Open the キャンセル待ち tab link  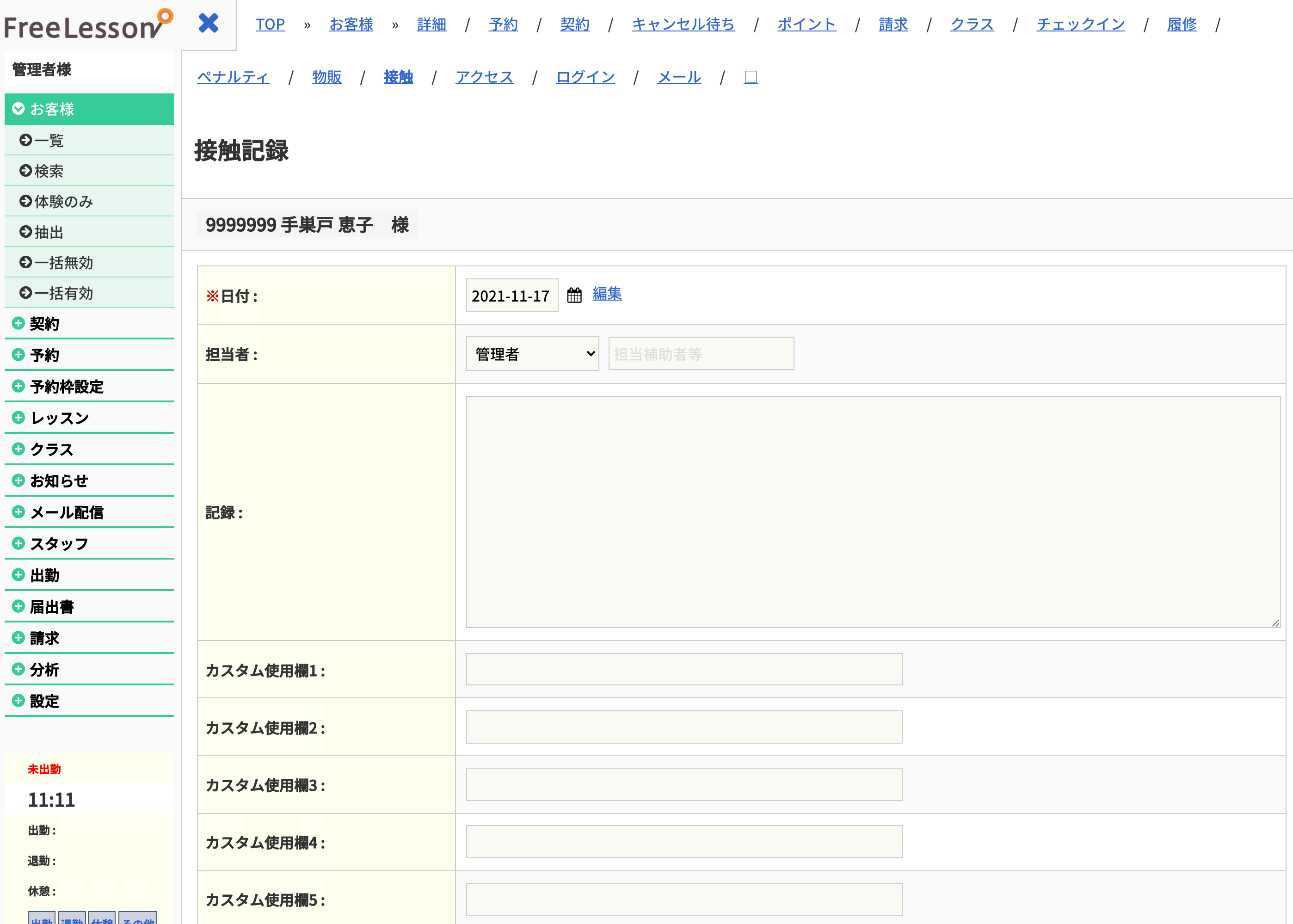pyautogui.click(x=683, y=25)
